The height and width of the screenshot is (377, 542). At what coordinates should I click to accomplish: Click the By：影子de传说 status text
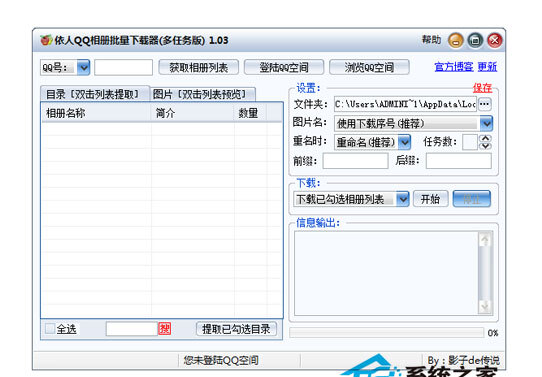[463, 360]
